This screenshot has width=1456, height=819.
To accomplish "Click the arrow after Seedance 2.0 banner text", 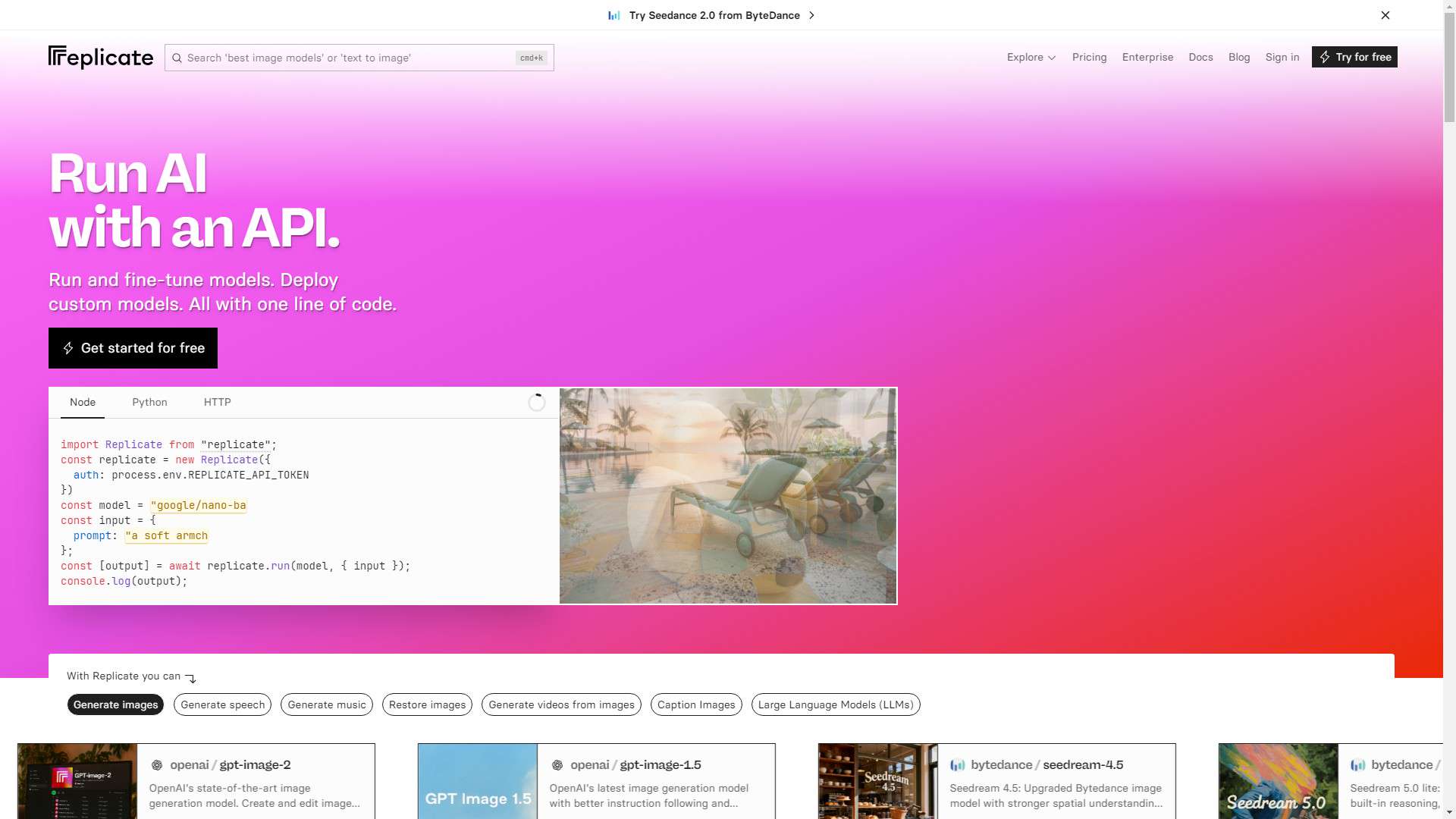I will click(811, 15).
